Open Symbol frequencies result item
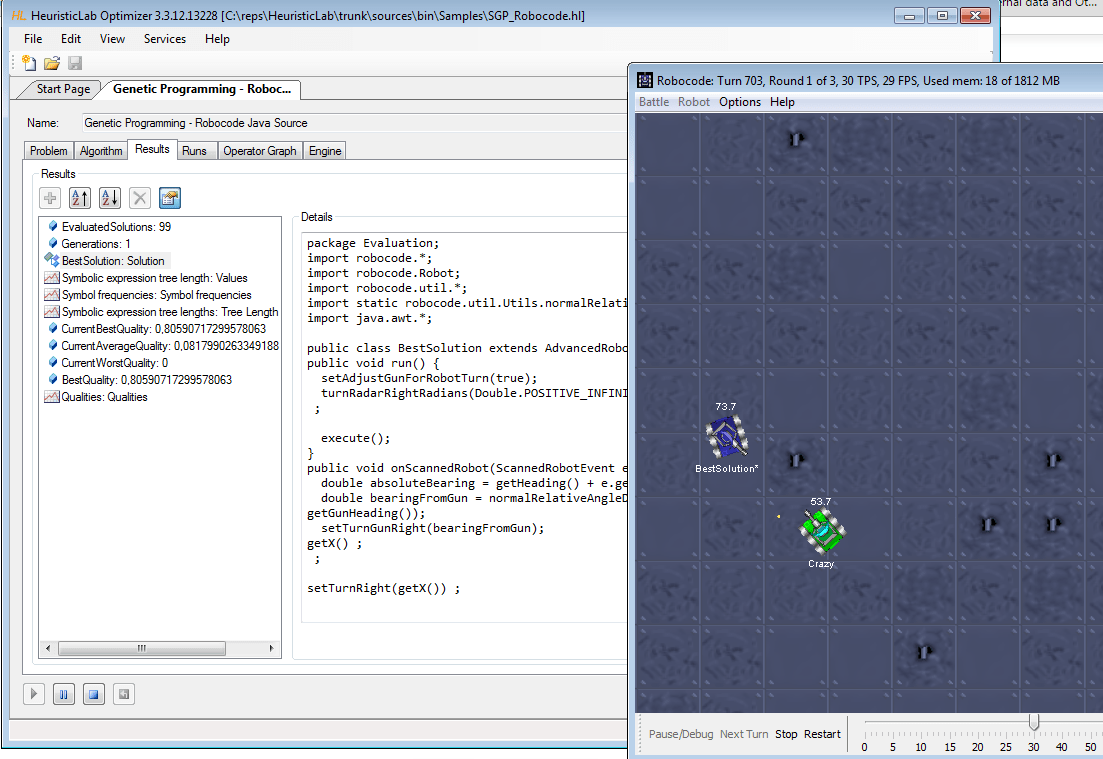The width and height of the screenshot is (1103, 759). click(x=156, y=295)
